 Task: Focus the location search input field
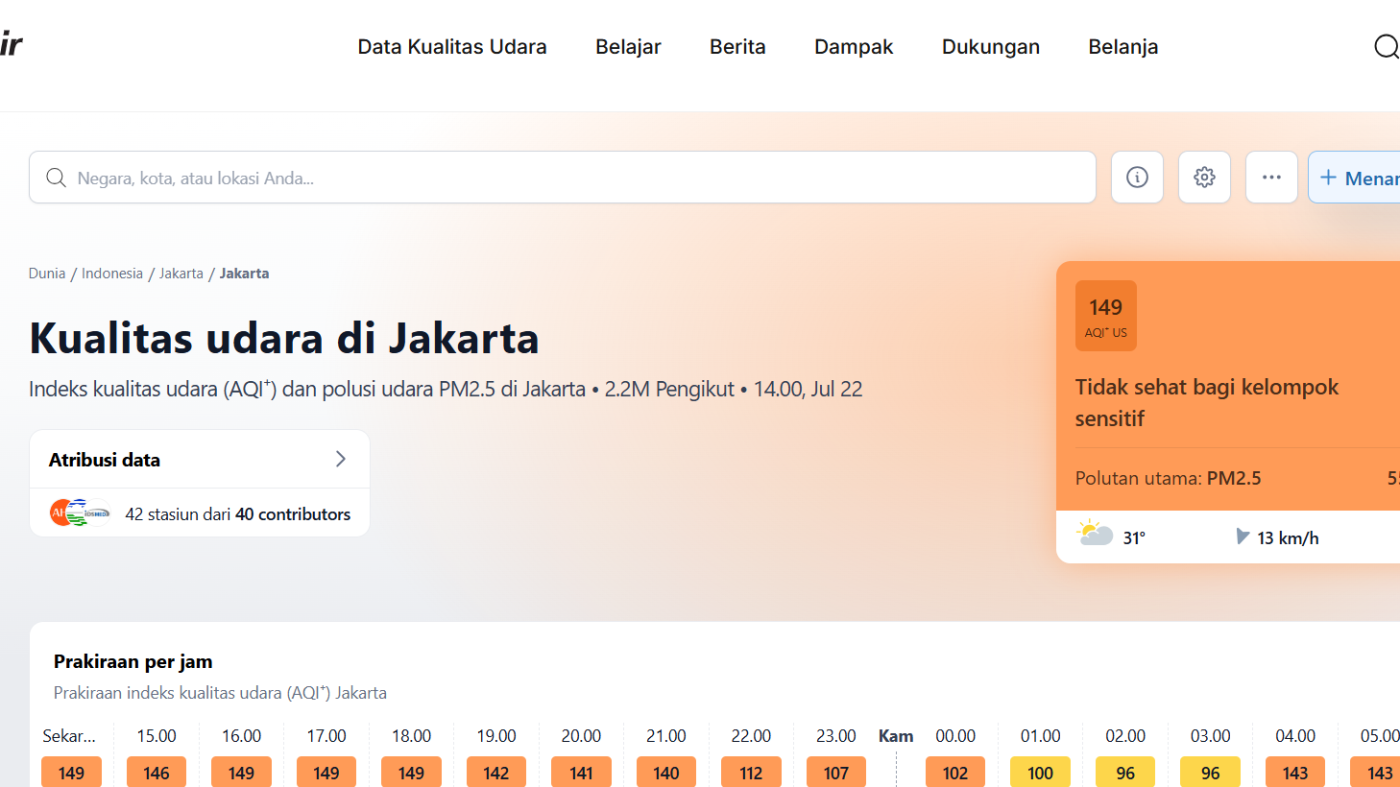point(563,178)
